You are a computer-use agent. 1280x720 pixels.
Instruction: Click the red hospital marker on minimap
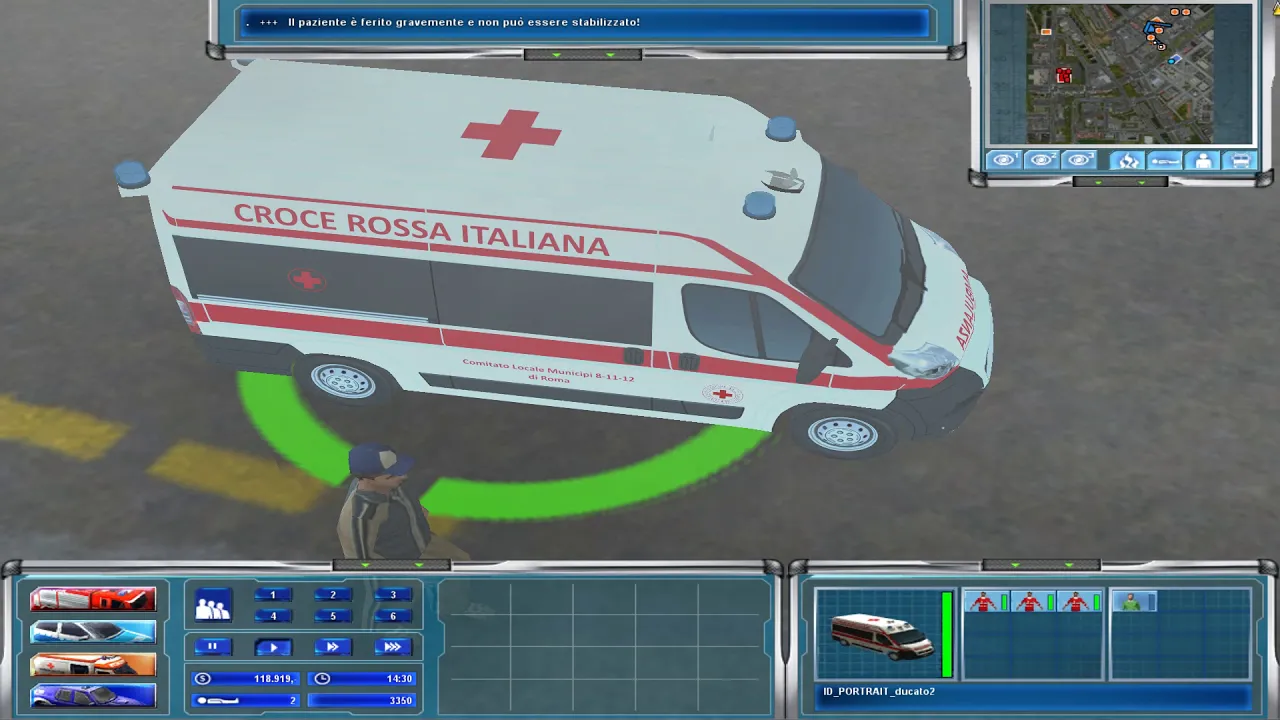pyautogui.click(x=1064, y=75)
